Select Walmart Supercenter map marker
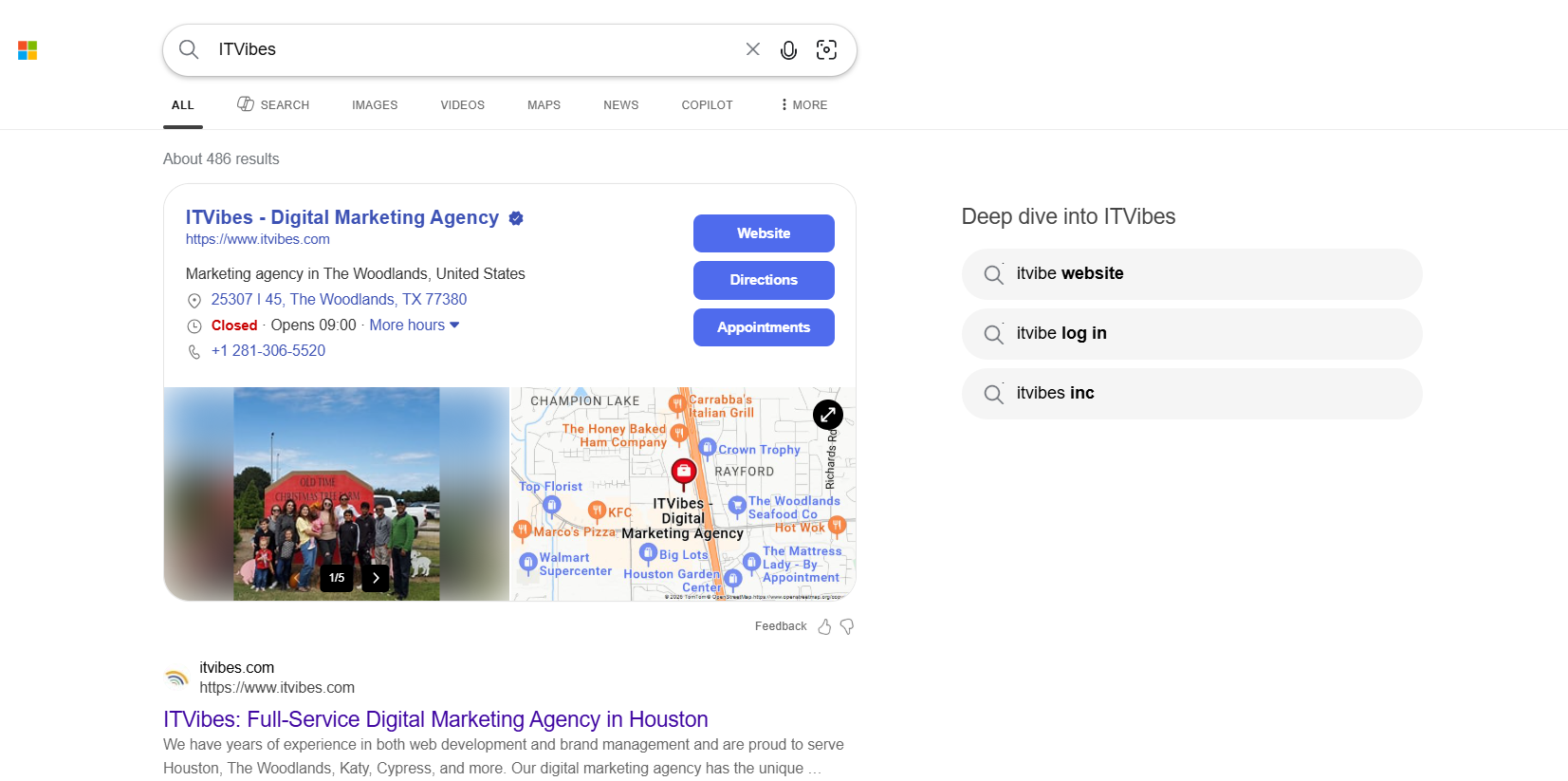This screenshot has height=781, width=1568. coord(528,563)
